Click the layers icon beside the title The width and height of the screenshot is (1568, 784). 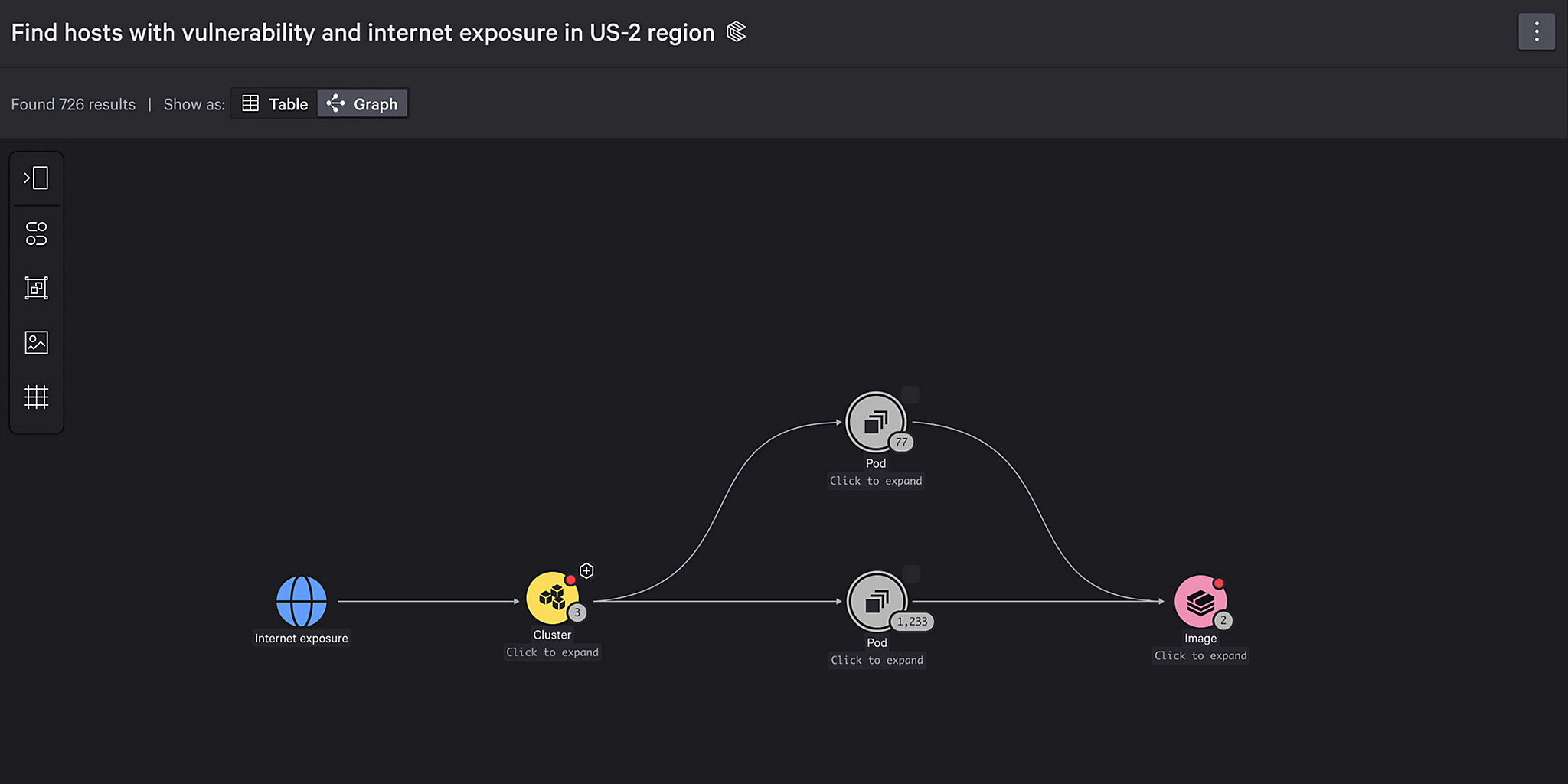click(736, 32)
